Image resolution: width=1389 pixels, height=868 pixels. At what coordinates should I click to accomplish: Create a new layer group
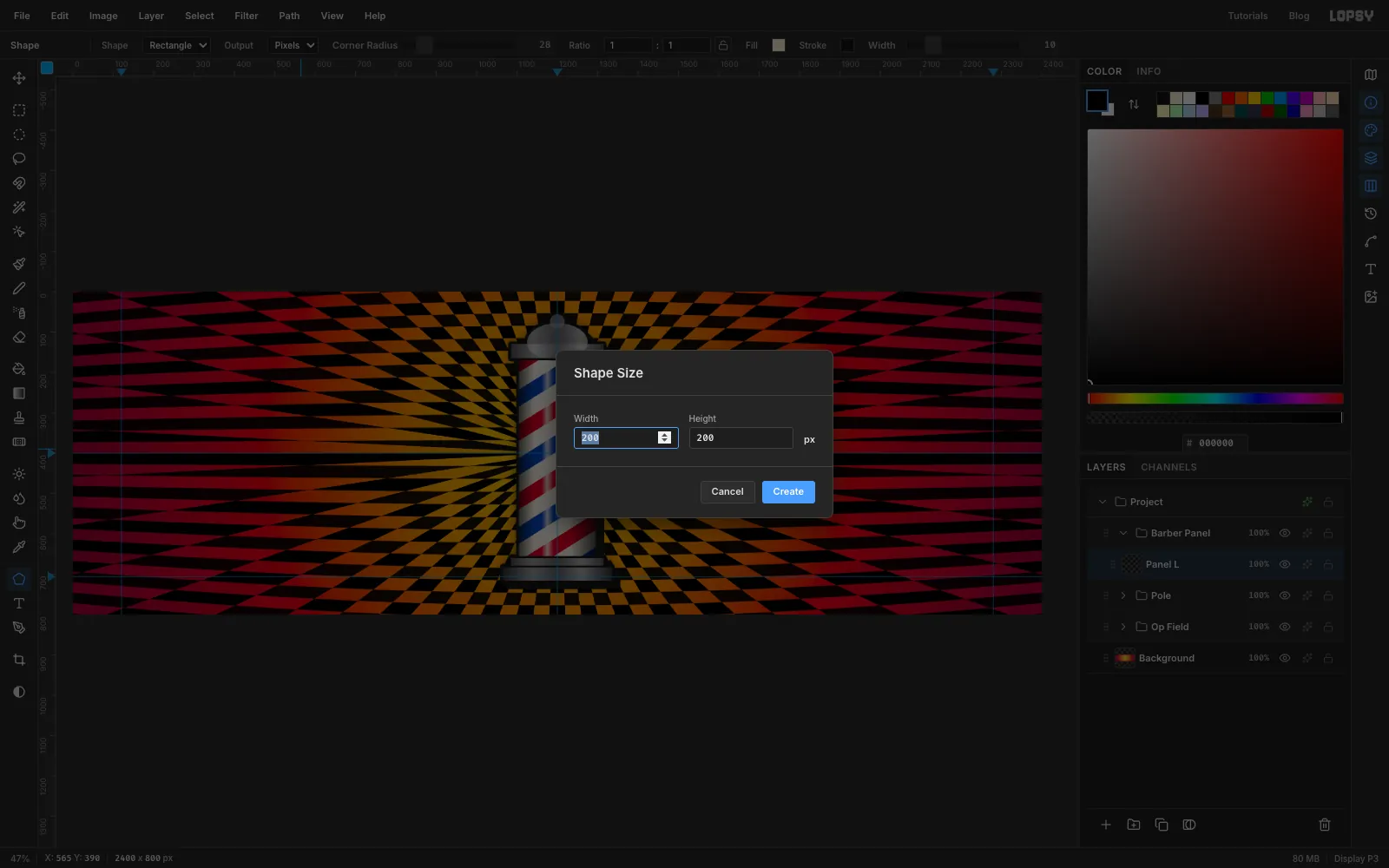pyautogui.click(x=1134, y=825)
